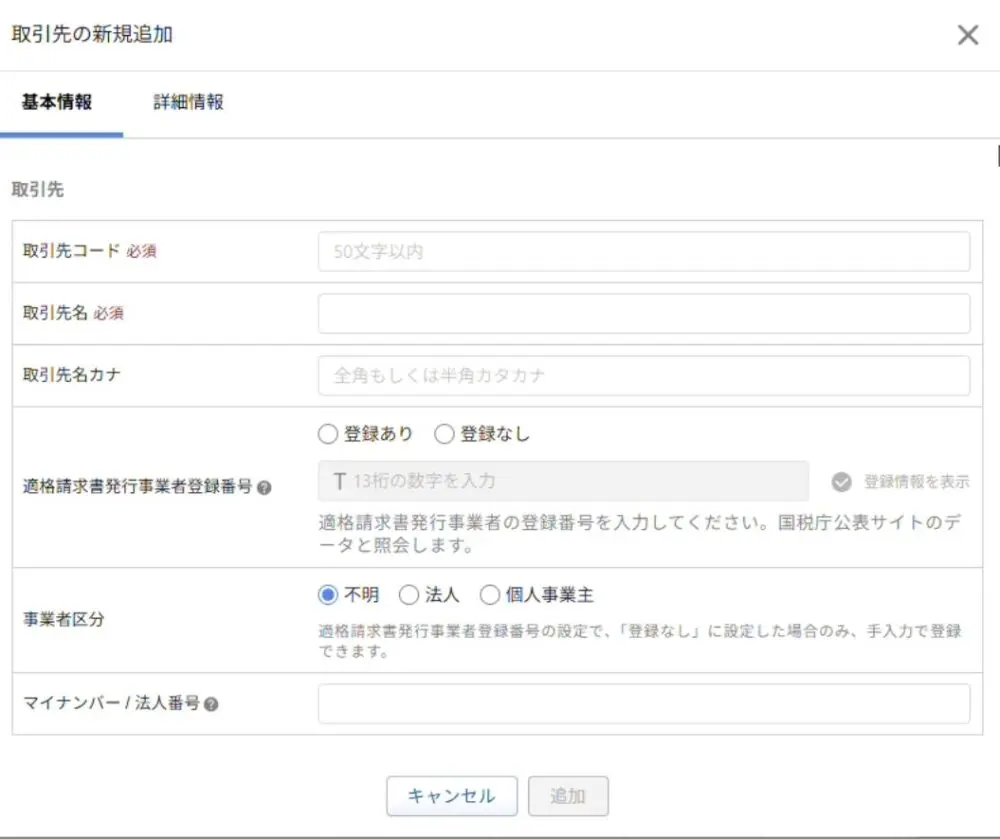Click help icon beside マイナンバー / 法人番号
This screenshot has height=839, width=1000.
point(211,704)
